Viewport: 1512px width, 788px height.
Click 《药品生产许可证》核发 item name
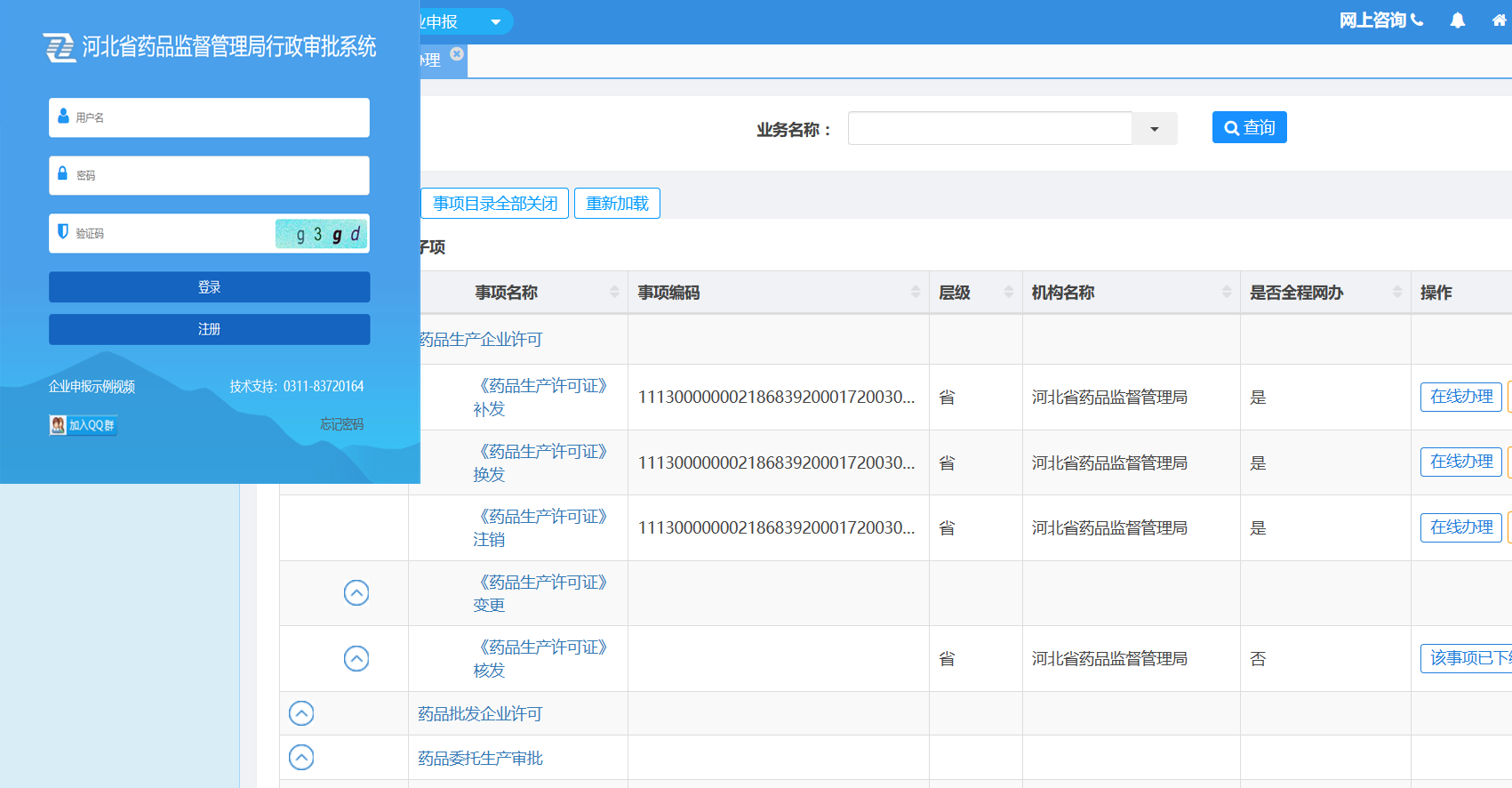point(540,659)
